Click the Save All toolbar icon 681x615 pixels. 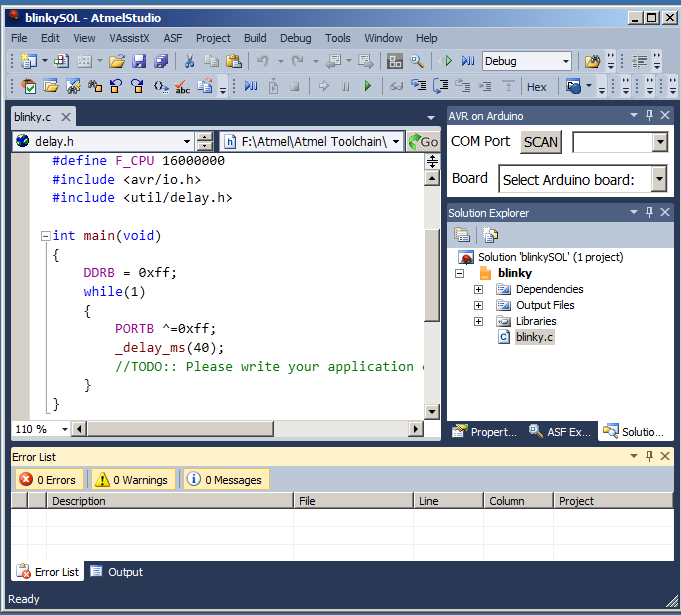click(161, 61)
